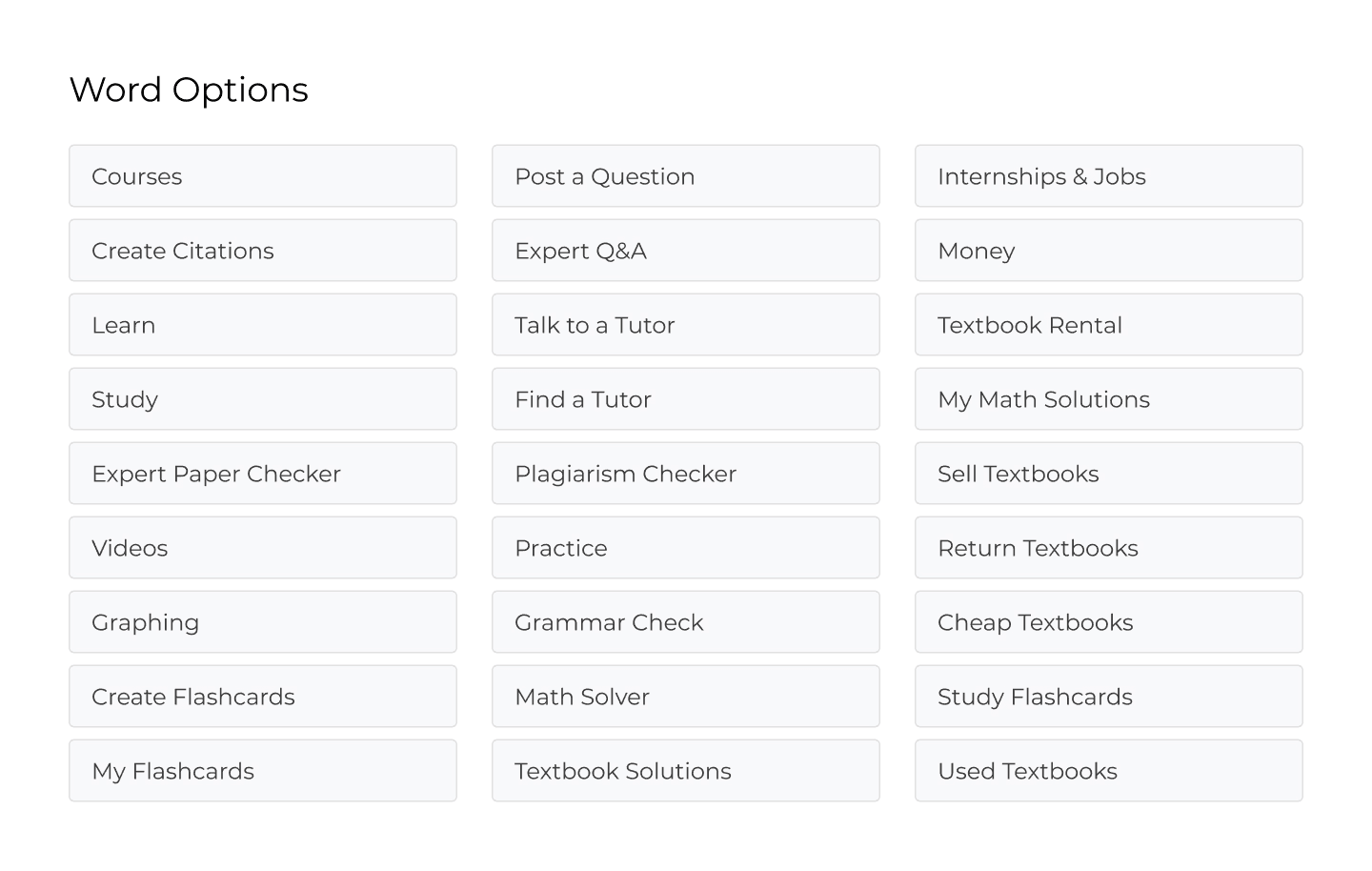Click the Grammar Check option
Viewport: 1372px width, 871px height.
[x=685, y=622]
